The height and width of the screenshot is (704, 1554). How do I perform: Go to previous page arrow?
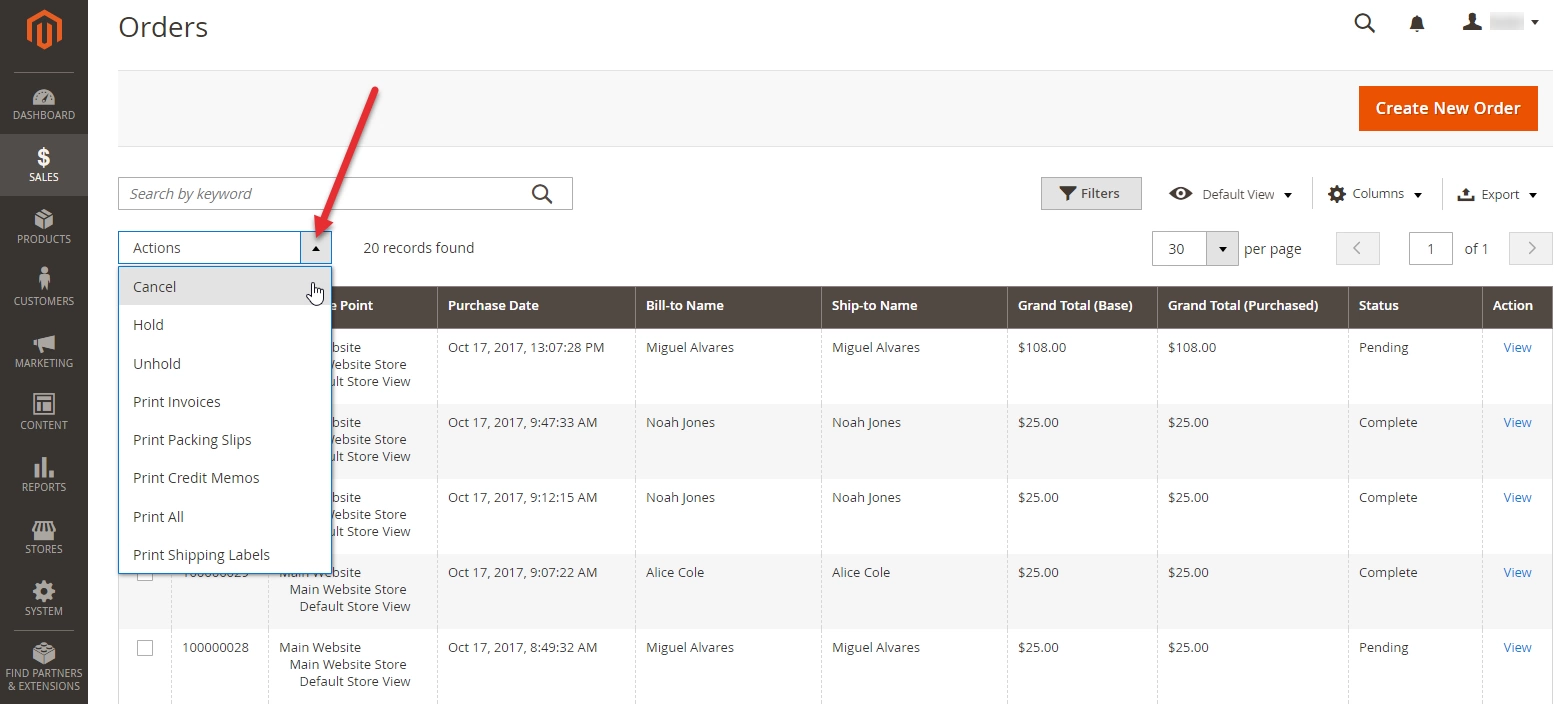[x=1358, y=249]
